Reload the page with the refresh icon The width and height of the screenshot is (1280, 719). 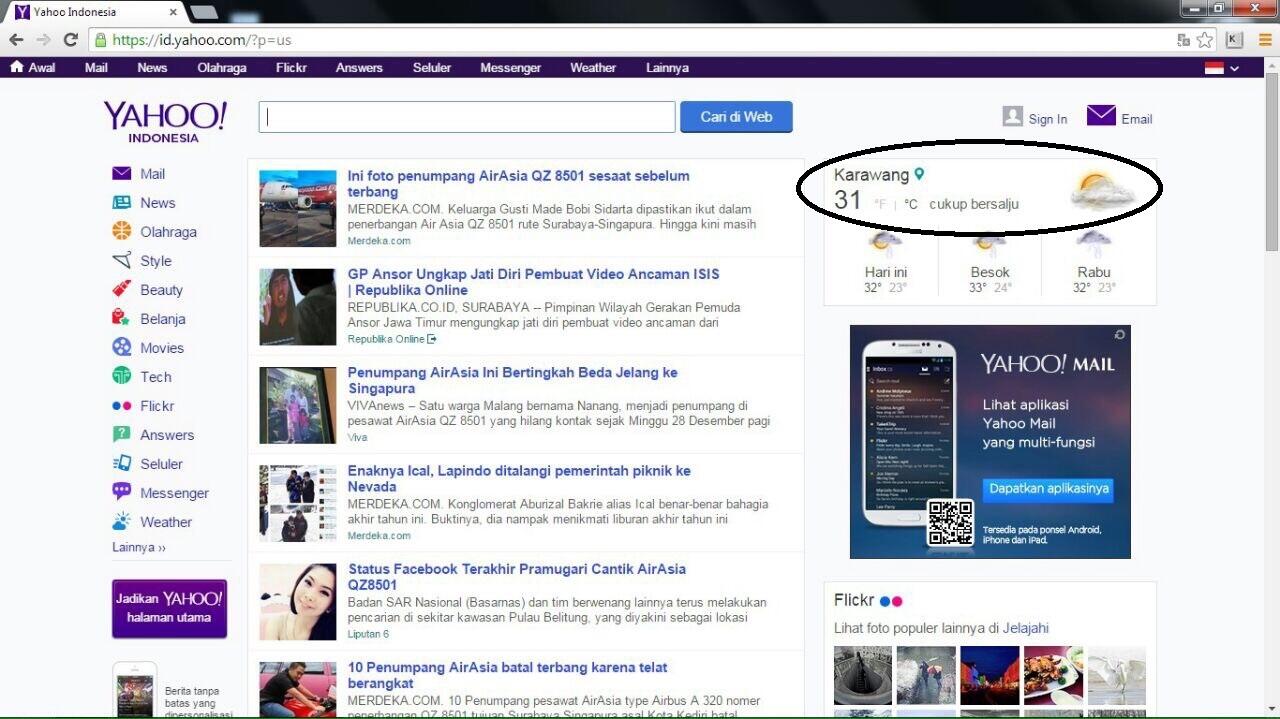[70, 40]
